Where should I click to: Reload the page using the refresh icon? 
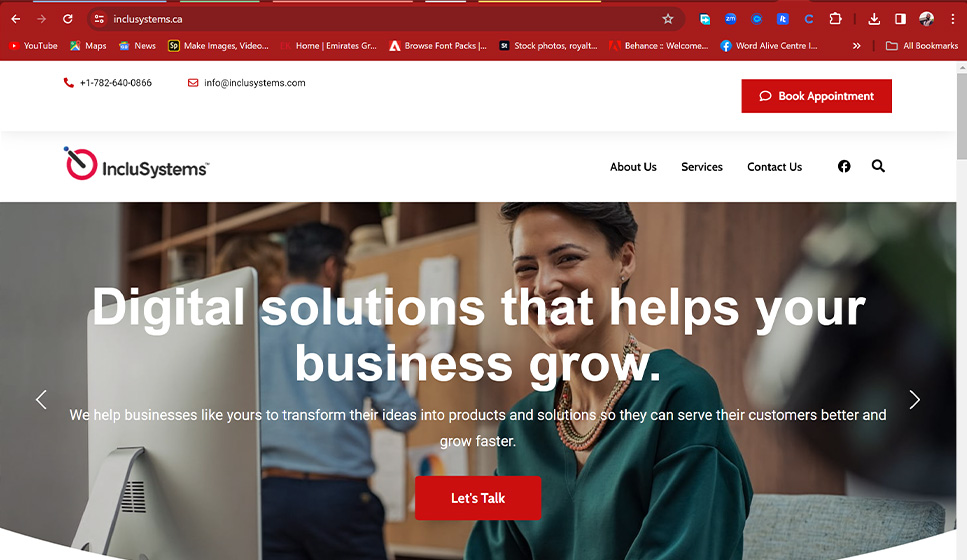tap(68, 19)
